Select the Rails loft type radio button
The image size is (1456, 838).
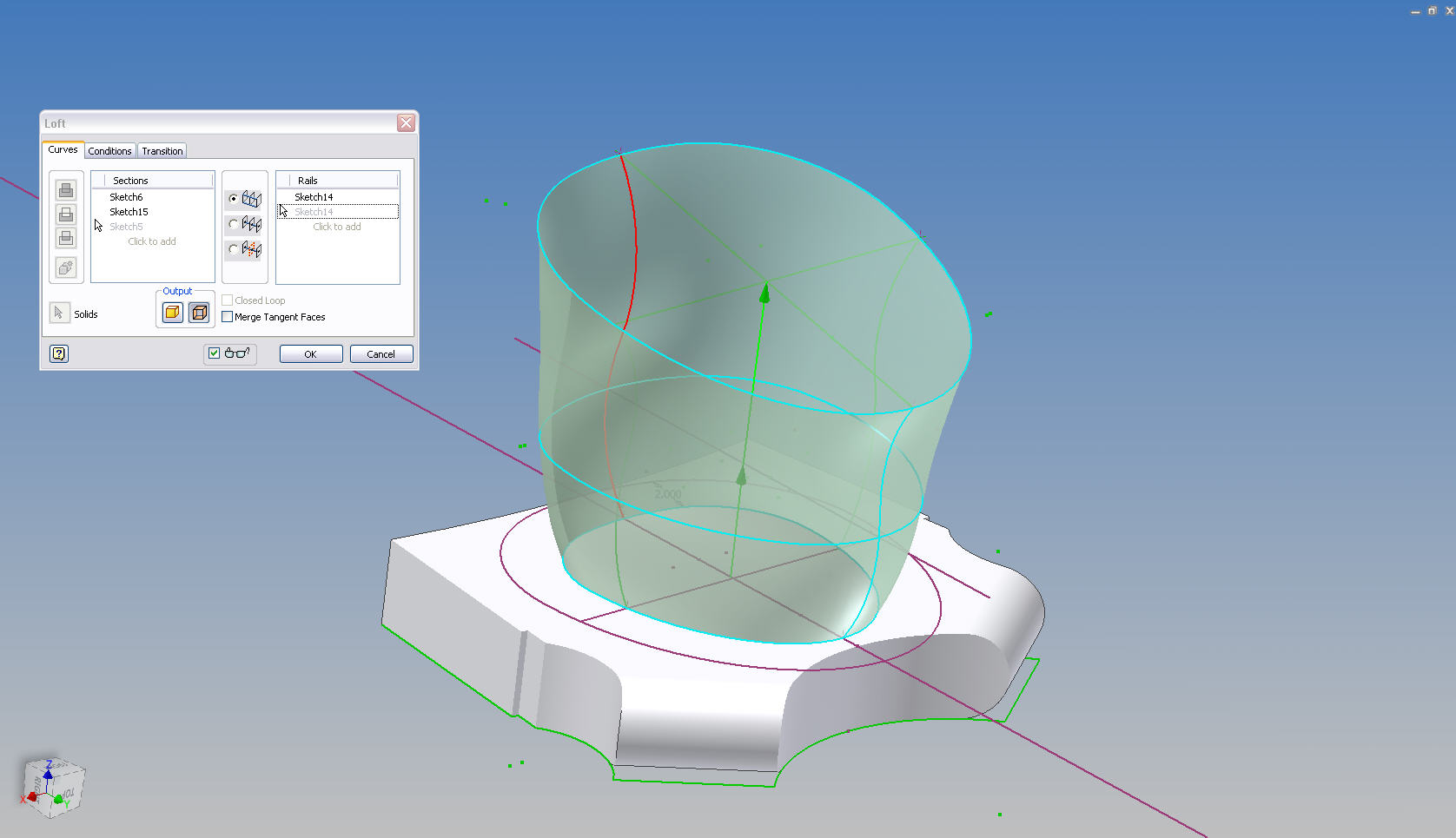pyautogui.click(x=233, y=199)
